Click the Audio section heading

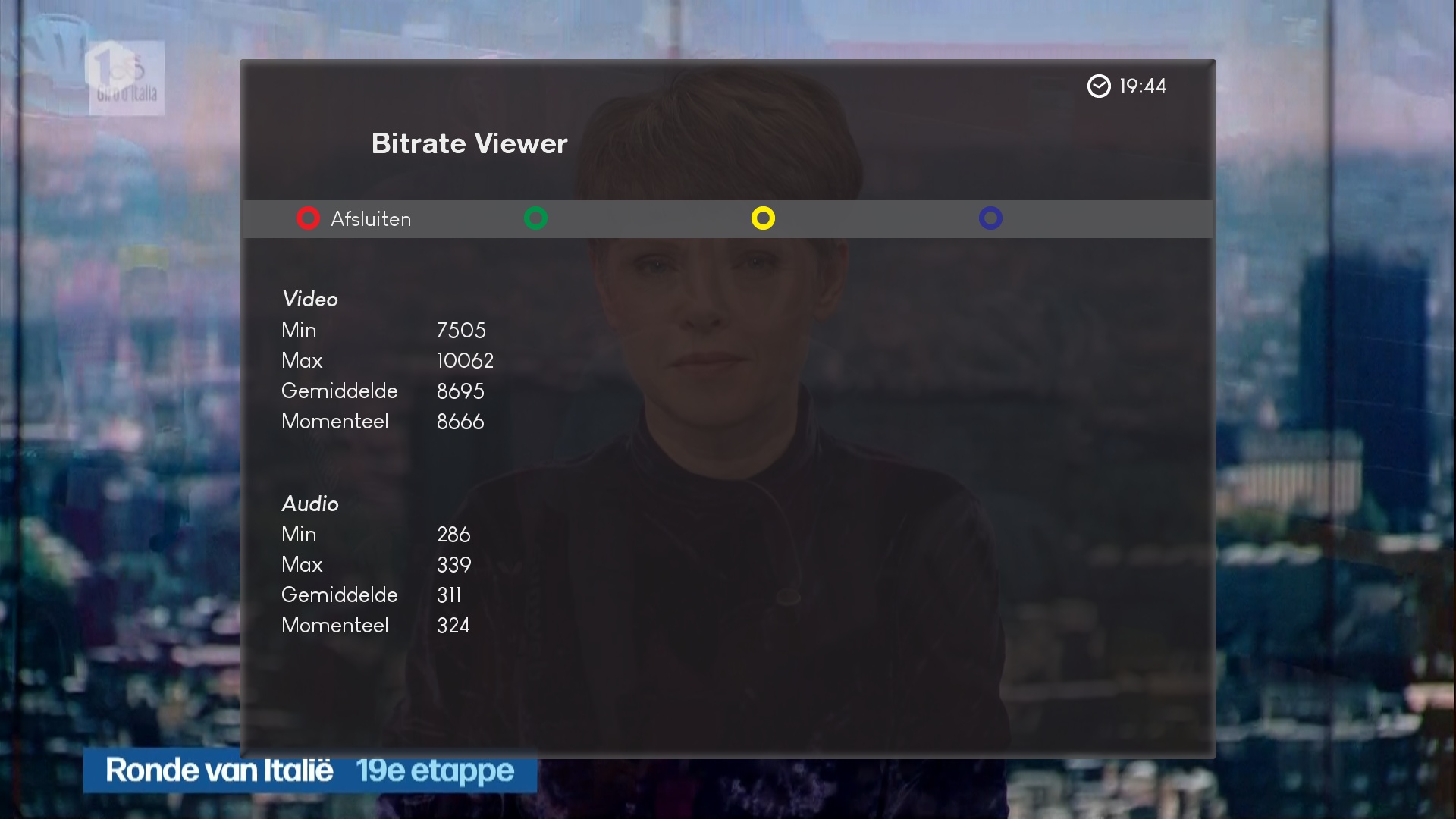click(x=309, y=504)
